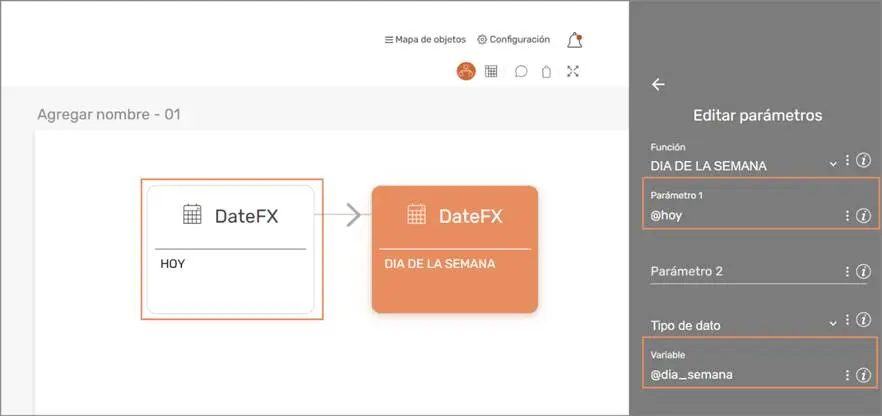Show info for the Función field
The image size is (882, 416).
pyautogui.click(x=864, y=161)
